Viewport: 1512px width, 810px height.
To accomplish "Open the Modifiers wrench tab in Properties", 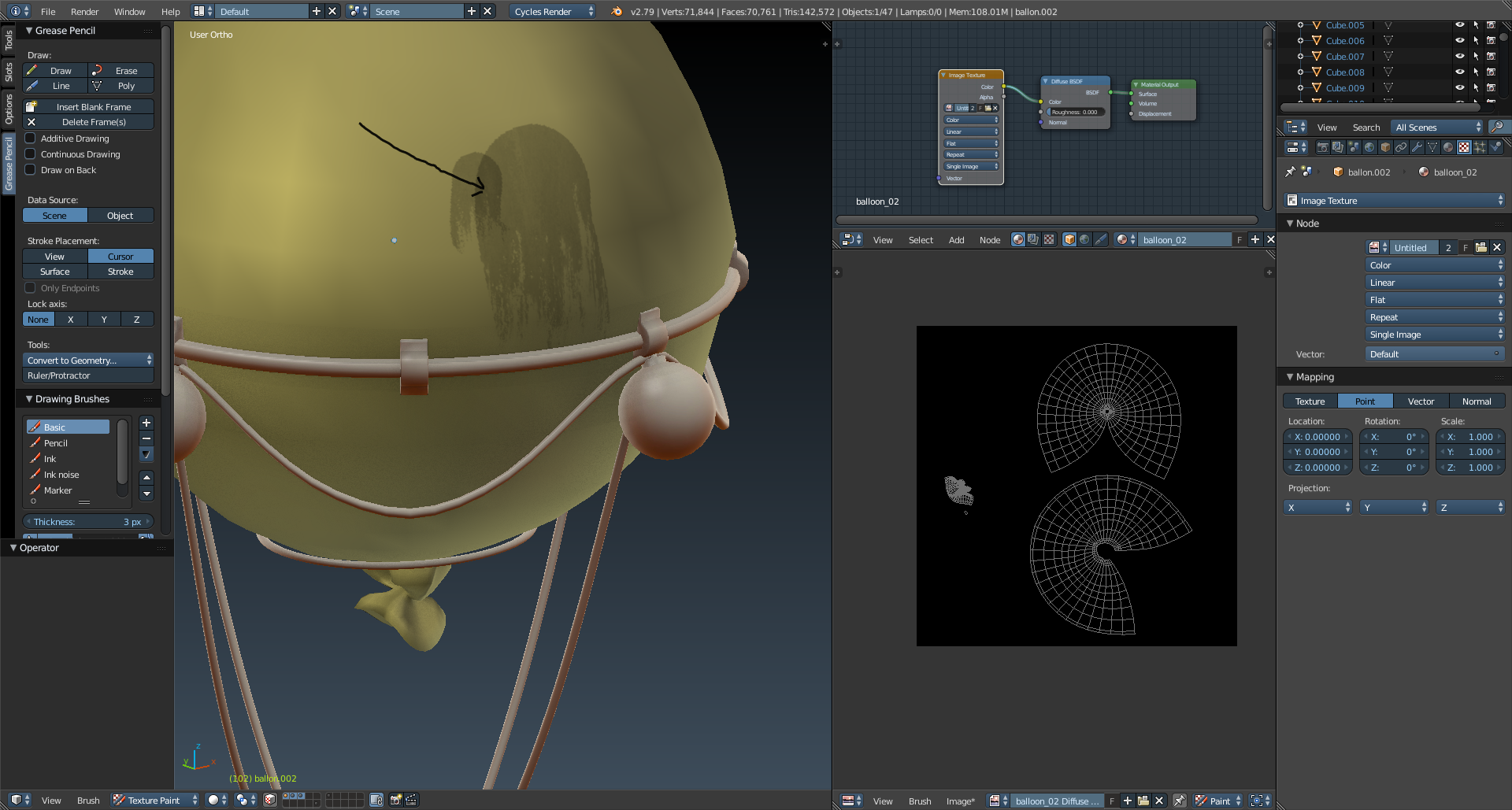I will [x=1417, y=147].
